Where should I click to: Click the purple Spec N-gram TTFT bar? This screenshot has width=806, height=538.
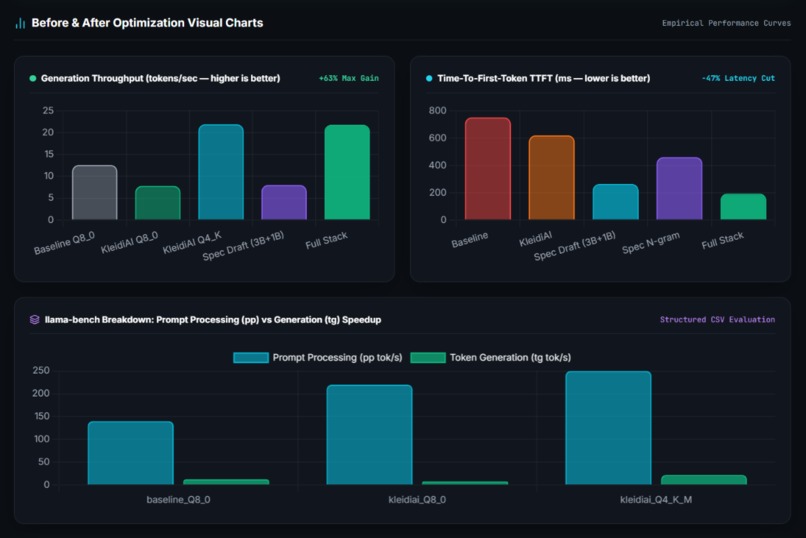tap(679, 189)
